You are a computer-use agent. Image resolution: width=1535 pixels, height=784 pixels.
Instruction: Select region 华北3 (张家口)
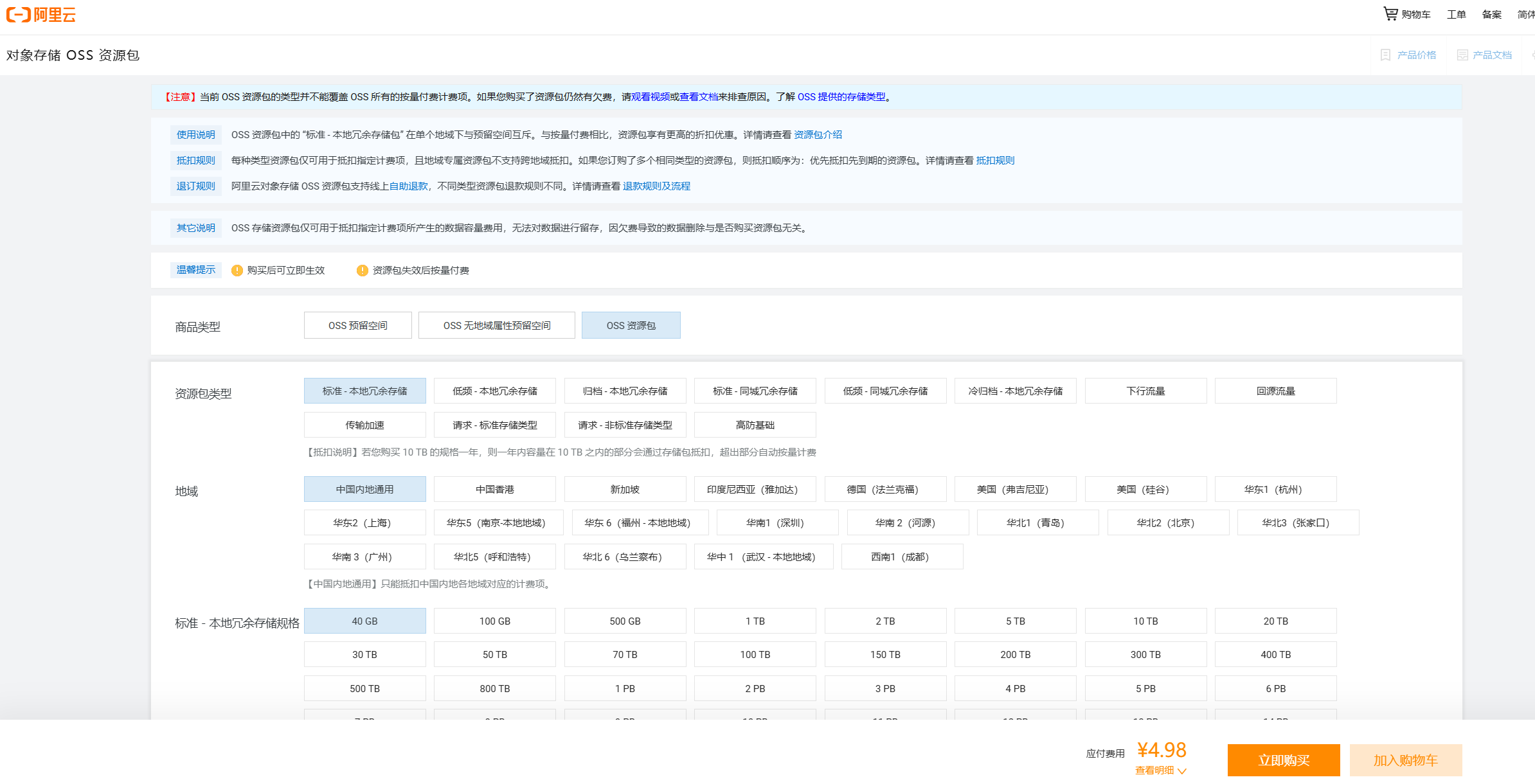pyautogui.click(x=1298, y=523)
